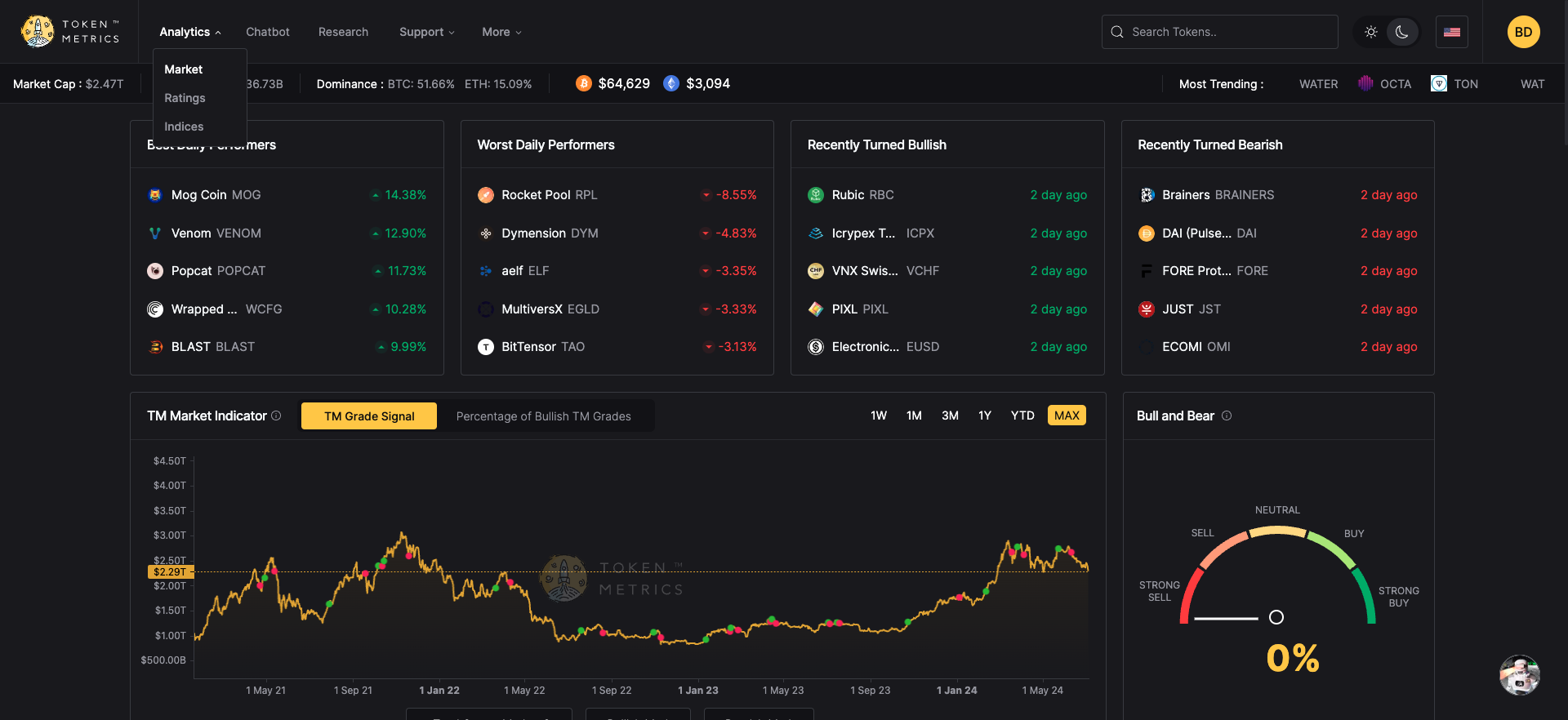Click the Search Tokens input field
Viewport: 1568px width, 720px height.
(1220, 32)
